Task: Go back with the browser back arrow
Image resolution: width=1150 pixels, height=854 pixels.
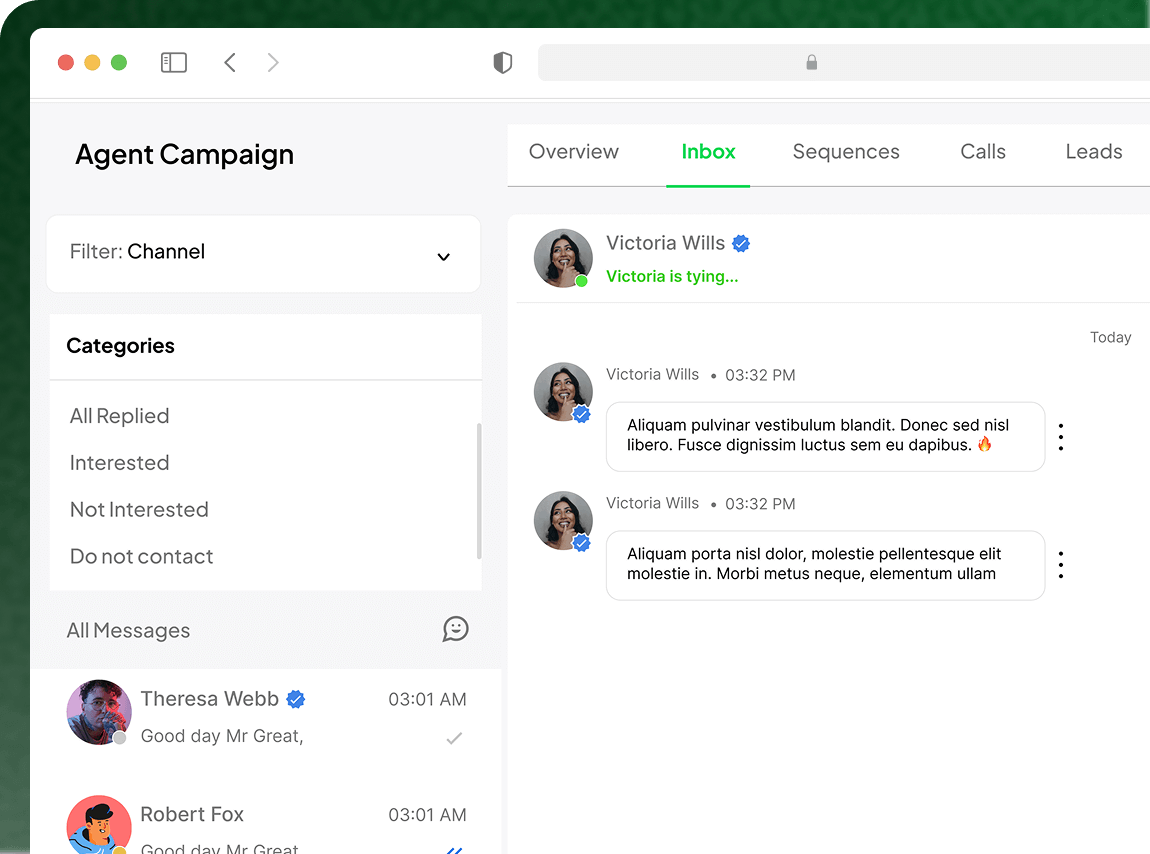Action: (230, 63)
